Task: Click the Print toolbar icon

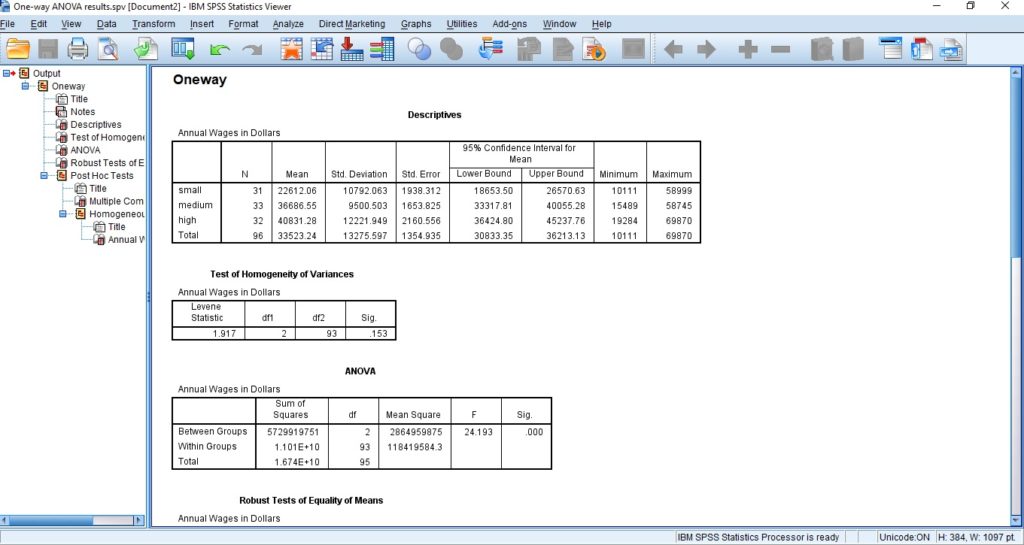Action: 78,49
